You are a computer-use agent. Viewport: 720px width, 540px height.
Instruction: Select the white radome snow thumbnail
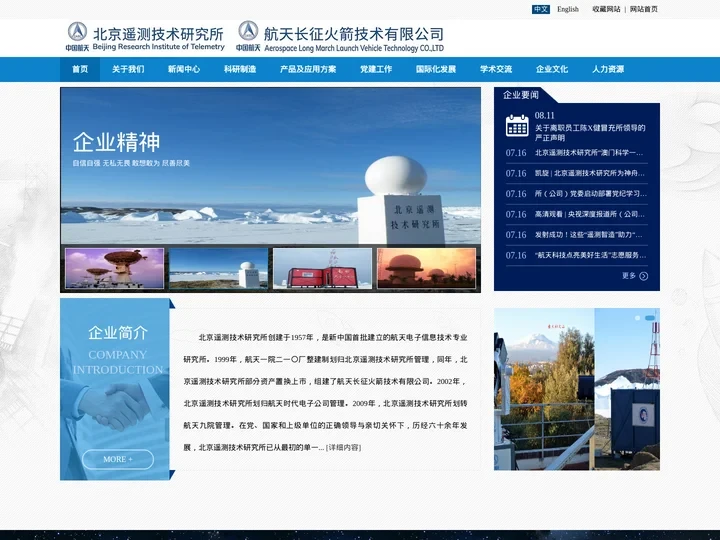point(219,269)
